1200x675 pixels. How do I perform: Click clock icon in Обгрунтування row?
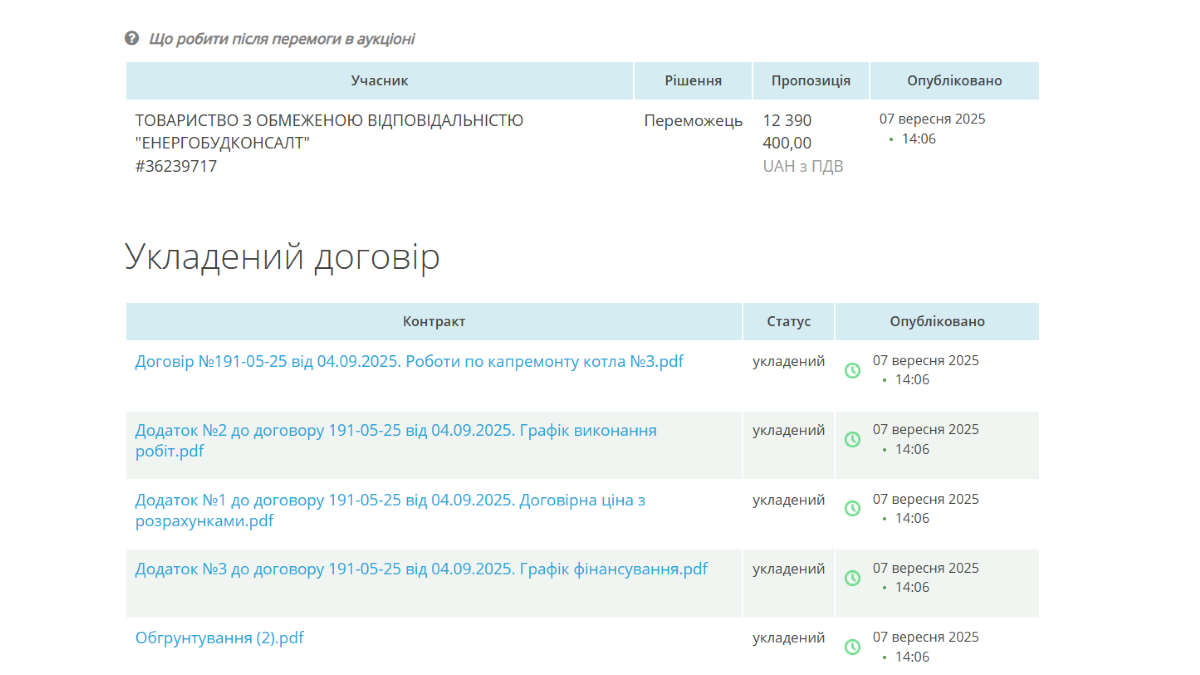point(852,647)
